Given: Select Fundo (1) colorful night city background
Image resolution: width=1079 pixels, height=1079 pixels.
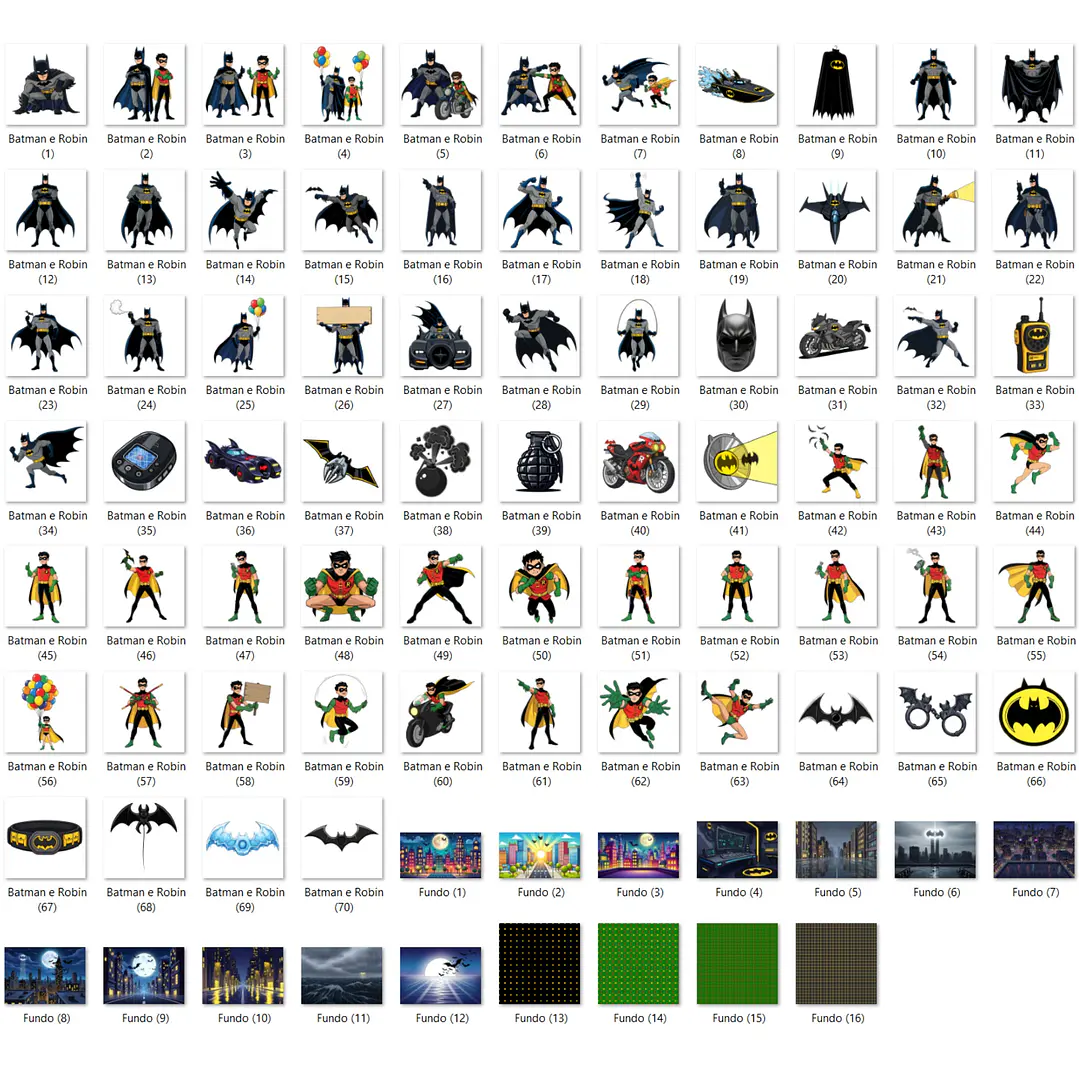Looking at the screenshot, I should click(441, 855).
